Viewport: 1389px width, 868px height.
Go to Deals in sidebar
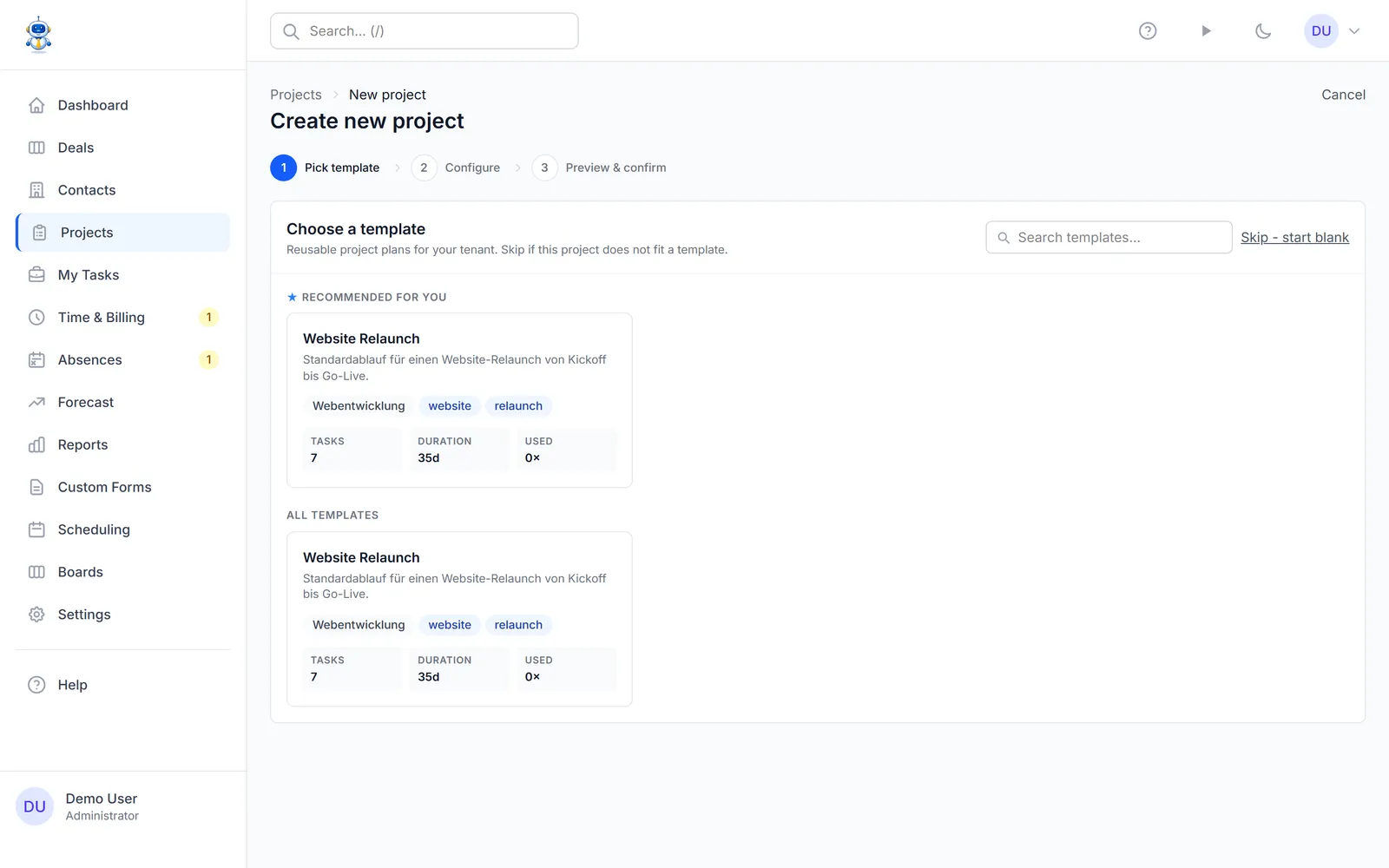point(123,148)
